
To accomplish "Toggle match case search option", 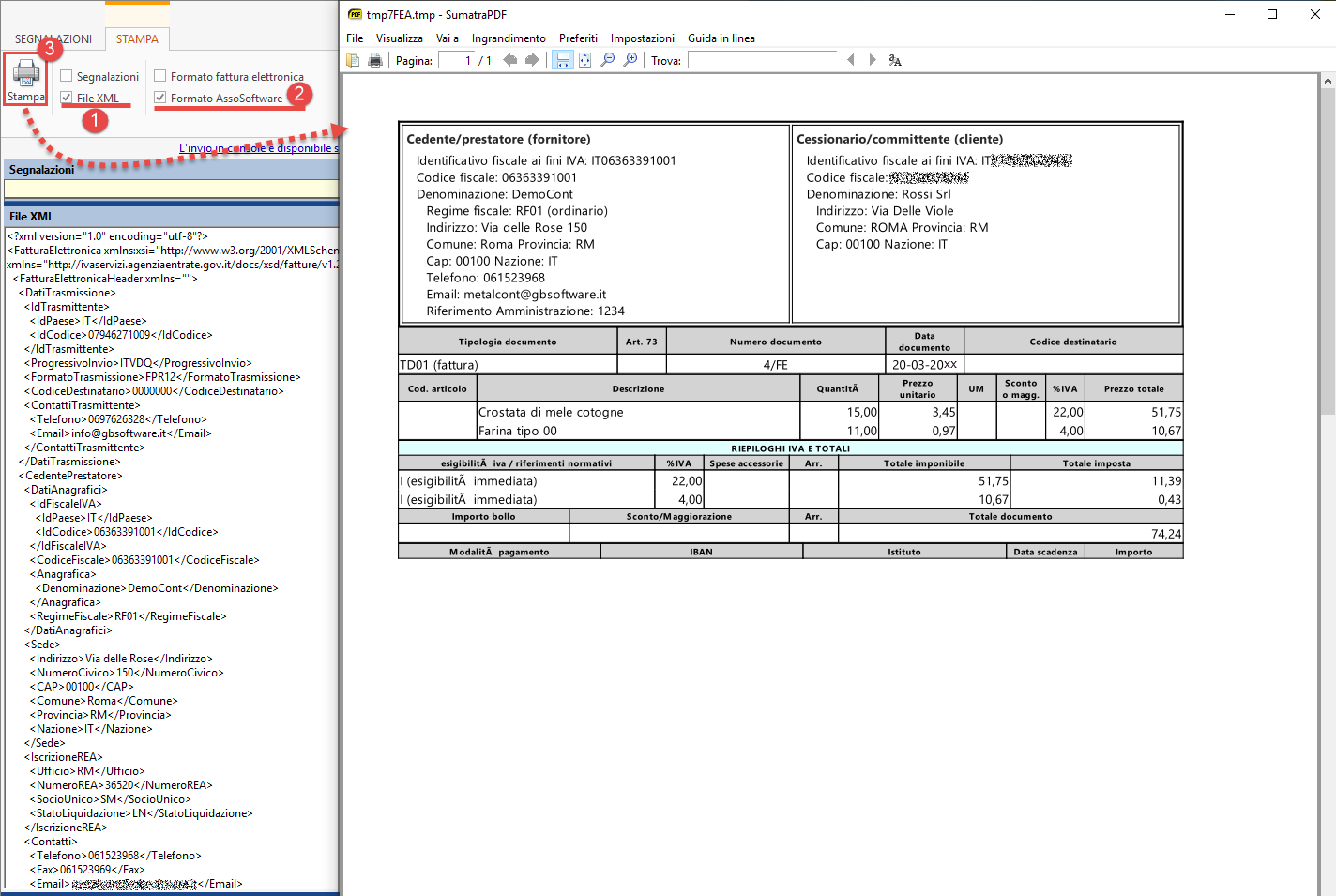I will [x=895, y=60].
